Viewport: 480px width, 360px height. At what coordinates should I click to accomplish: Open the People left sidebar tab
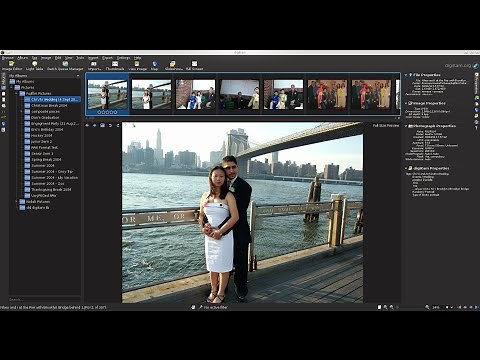pos(3,129)
